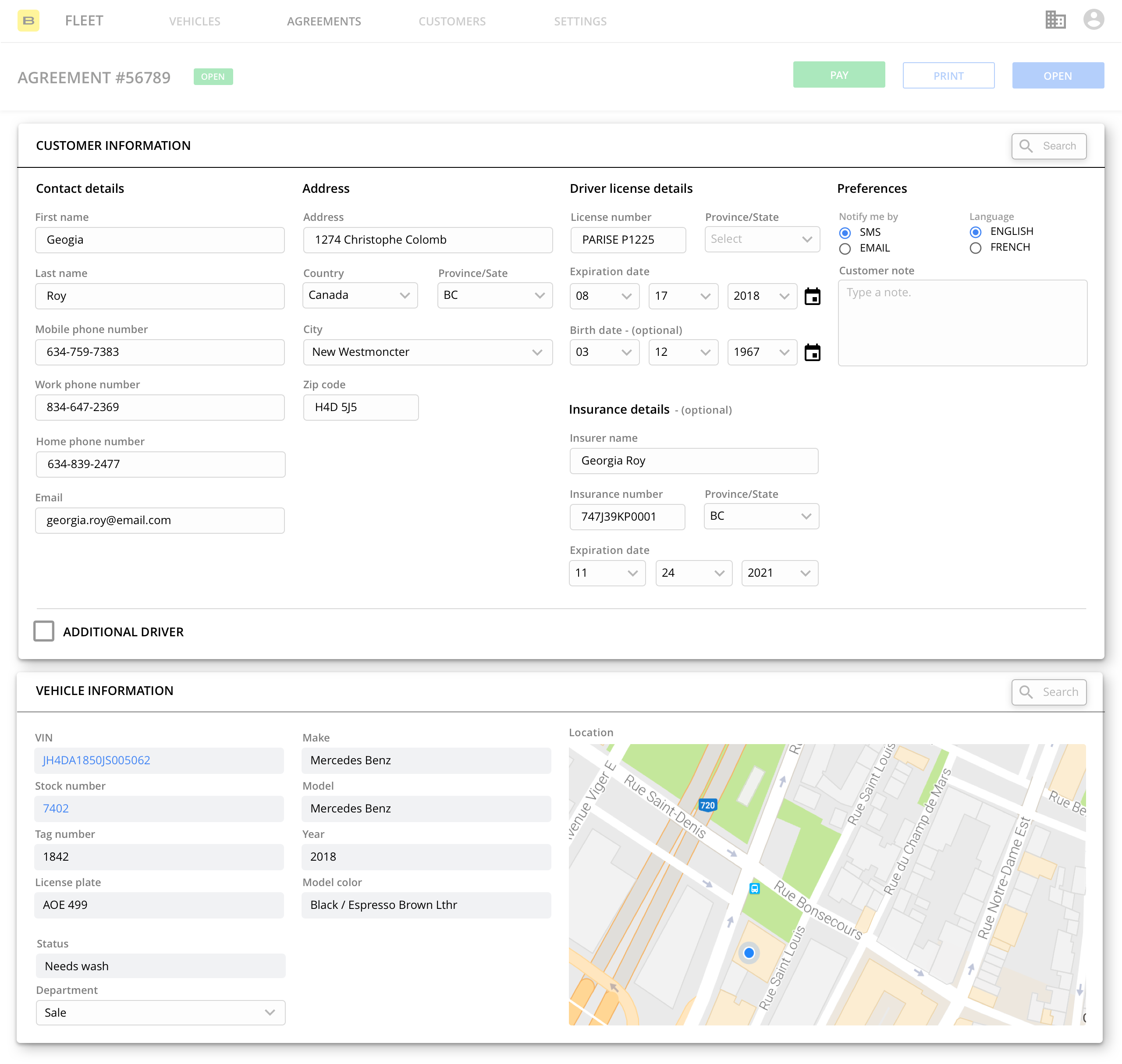The image size is (1122, 1064).
Task: Click the search icon in Customer Information
Action: [x=1026, y=146]
